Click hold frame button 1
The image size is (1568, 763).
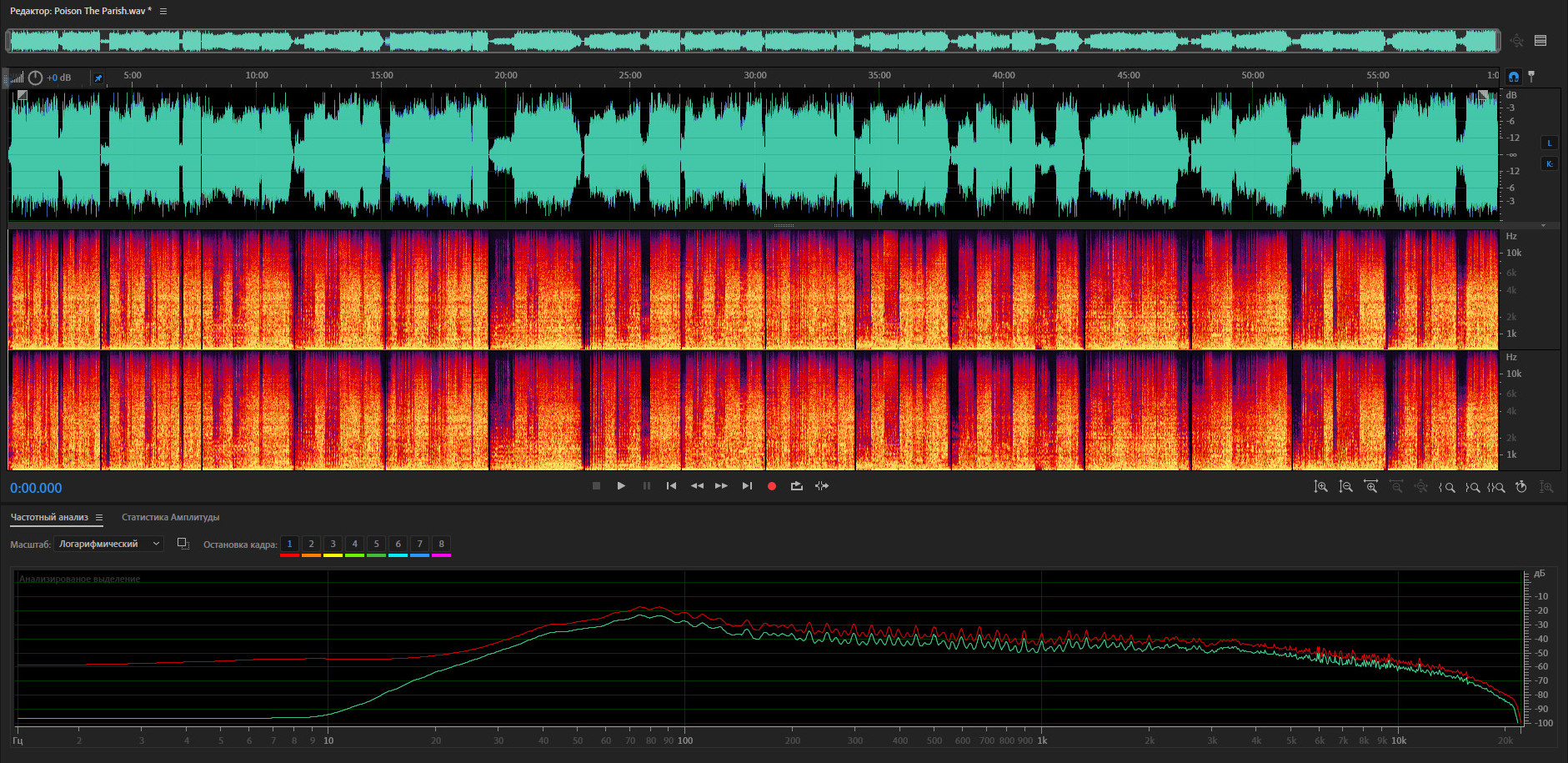(x=290, y=544)
